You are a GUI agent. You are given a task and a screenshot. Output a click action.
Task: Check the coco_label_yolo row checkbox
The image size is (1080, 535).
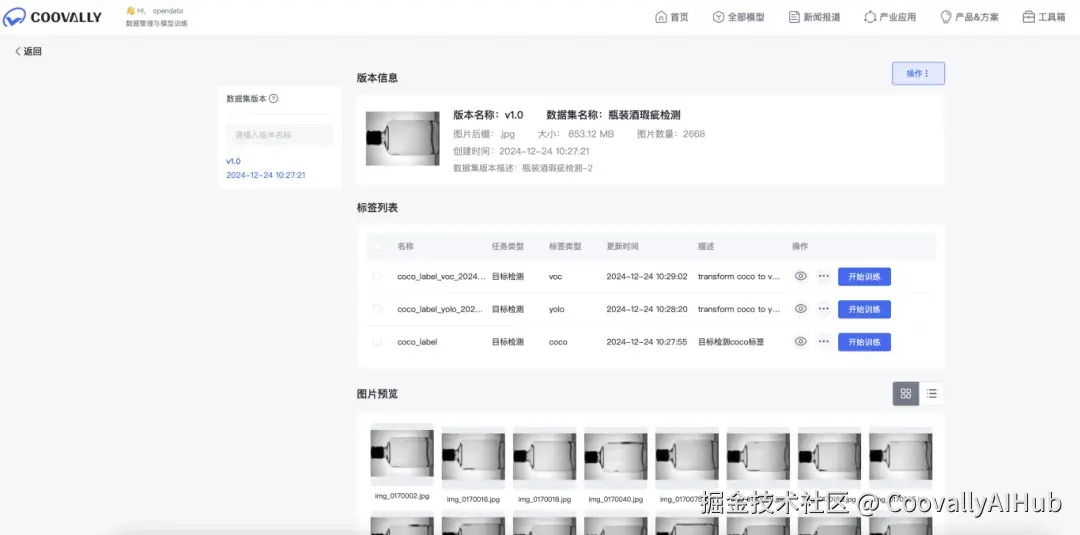(x=377, y=309)
